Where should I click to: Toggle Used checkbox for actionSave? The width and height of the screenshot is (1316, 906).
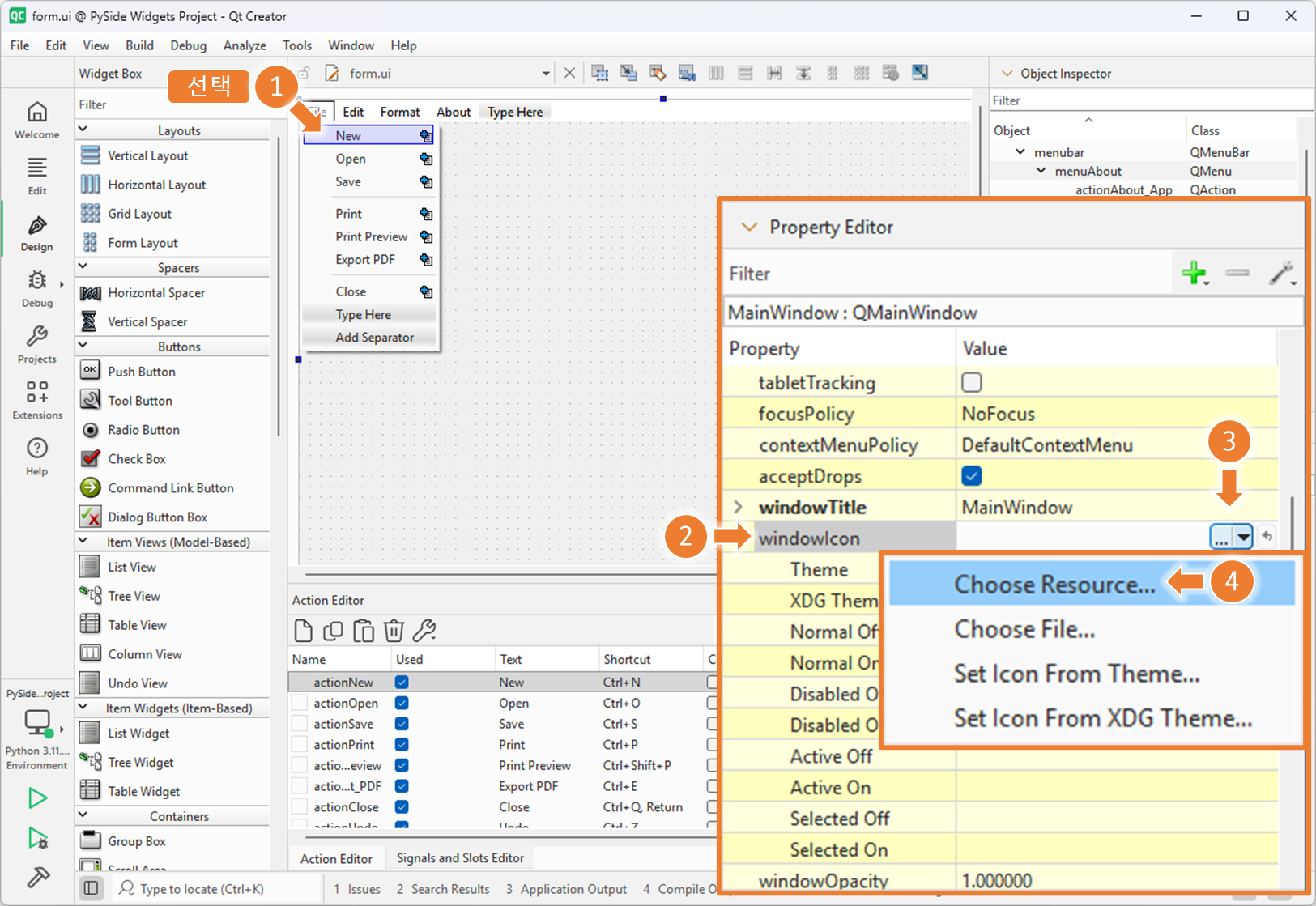(402, 724)
